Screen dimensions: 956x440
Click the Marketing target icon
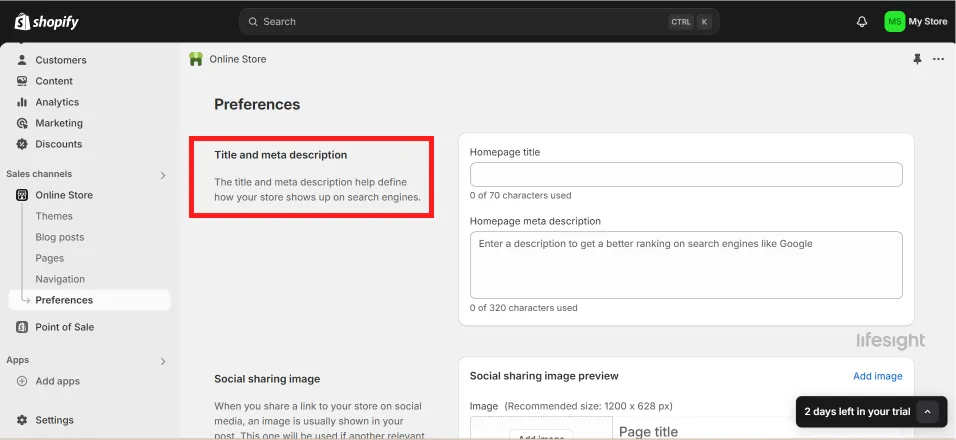(x=22, y=123)
